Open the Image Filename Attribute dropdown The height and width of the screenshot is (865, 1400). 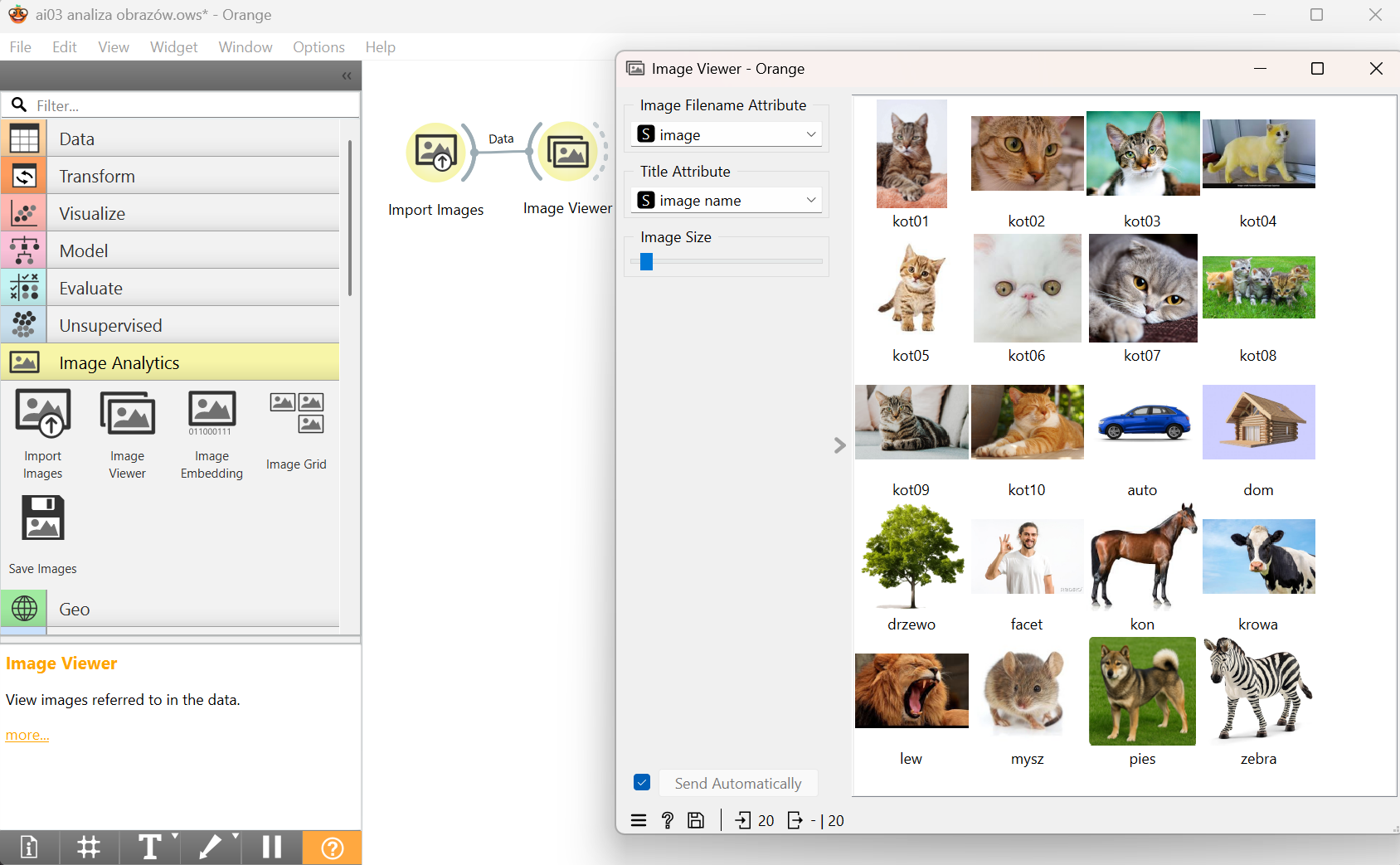(x=727, y=134)
